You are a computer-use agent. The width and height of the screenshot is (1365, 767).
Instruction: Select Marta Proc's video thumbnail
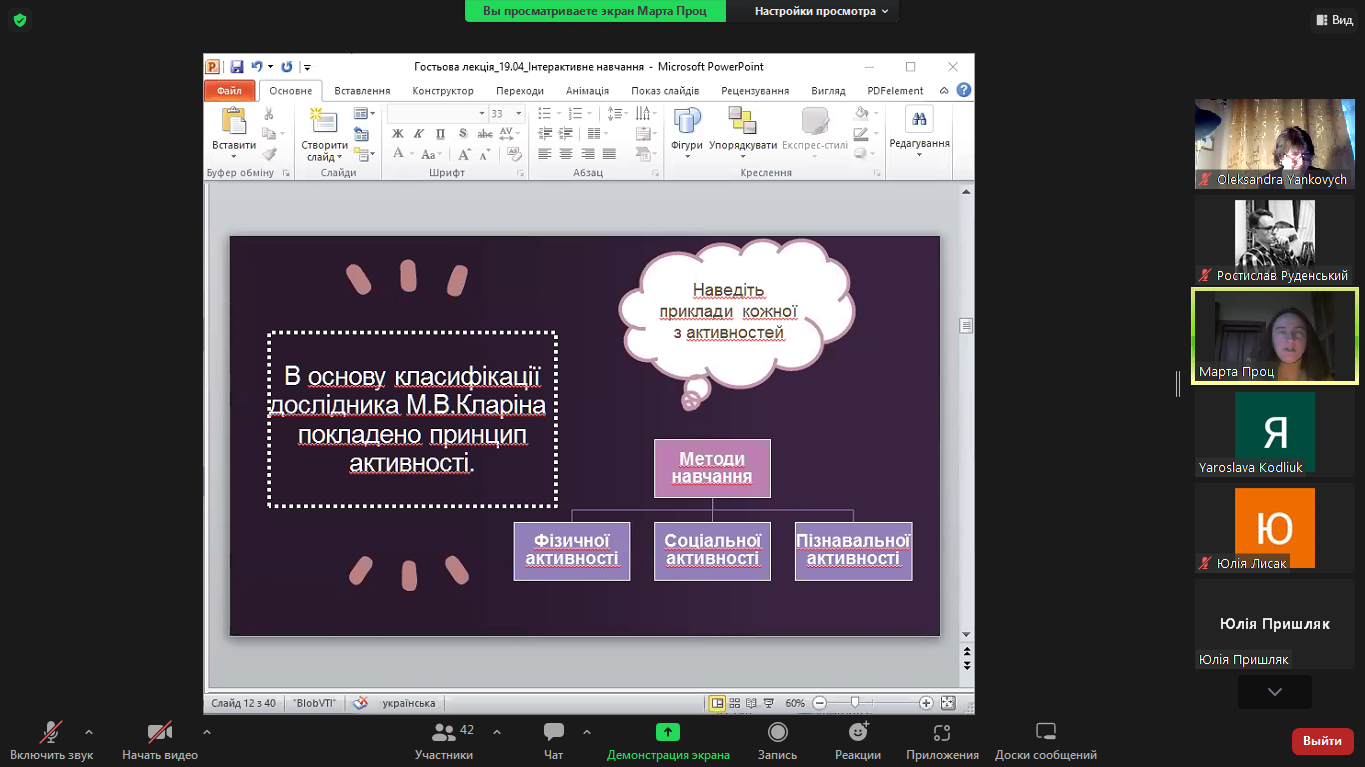(x=1275, y=336)
